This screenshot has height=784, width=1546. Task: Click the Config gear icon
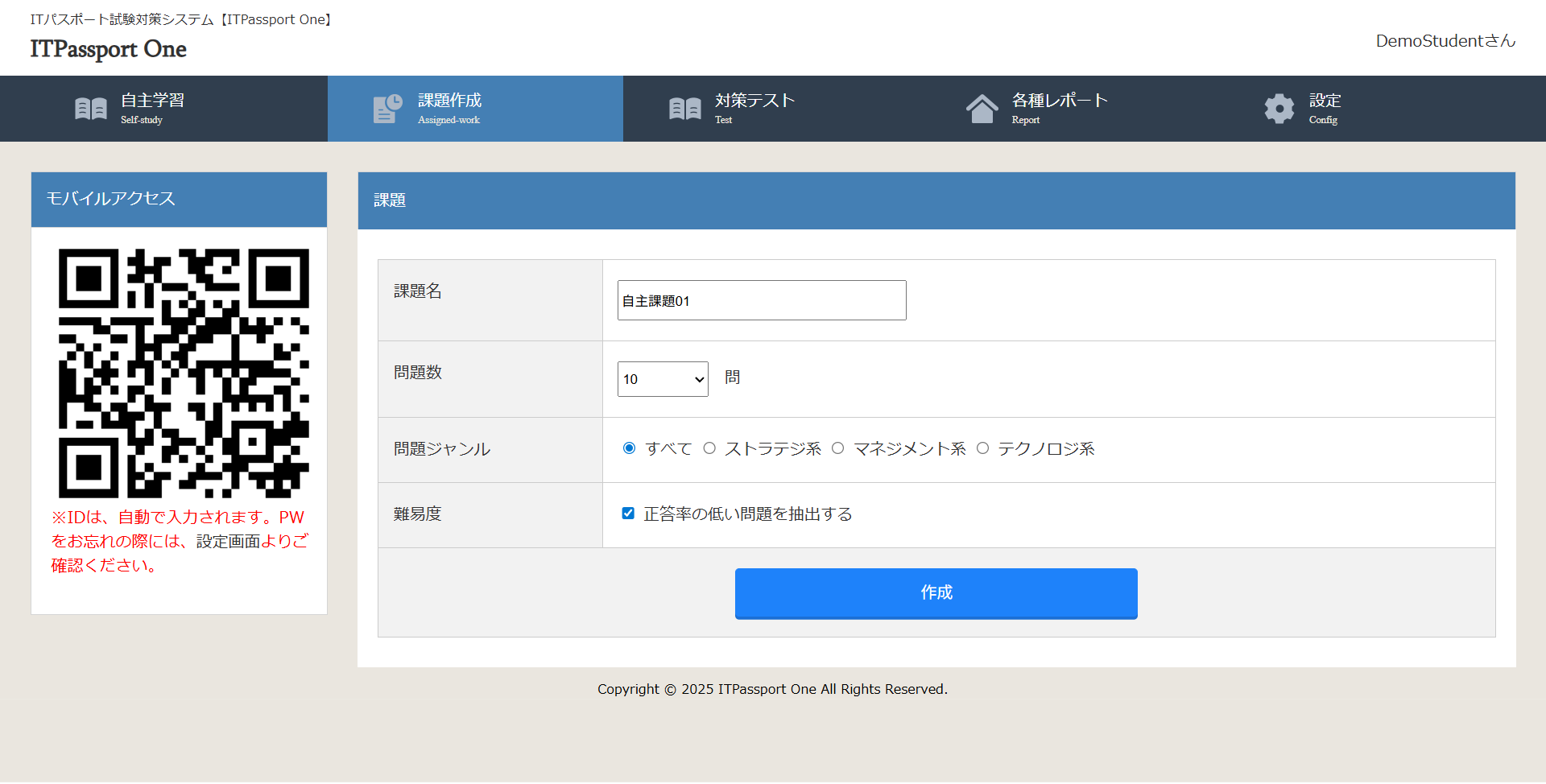coord(1279,108)
